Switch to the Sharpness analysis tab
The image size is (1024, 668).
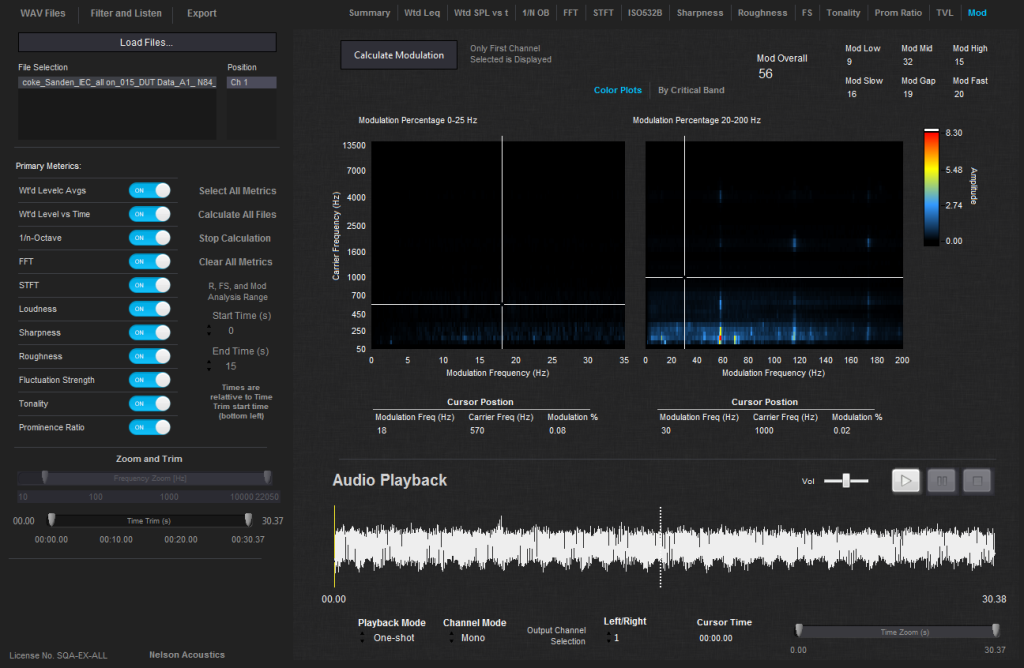click(x=700, y=13)
